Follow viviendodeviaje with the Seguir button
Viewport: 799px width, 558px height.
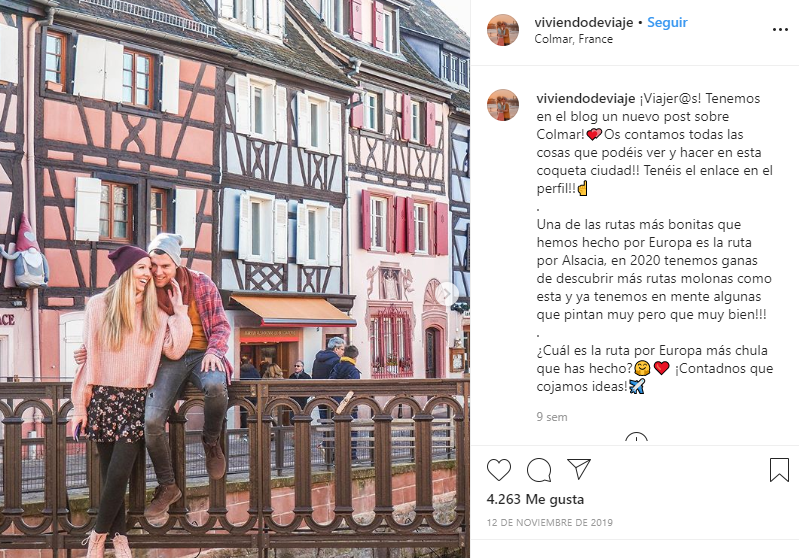pyautogui.click(x=667, y=22)
